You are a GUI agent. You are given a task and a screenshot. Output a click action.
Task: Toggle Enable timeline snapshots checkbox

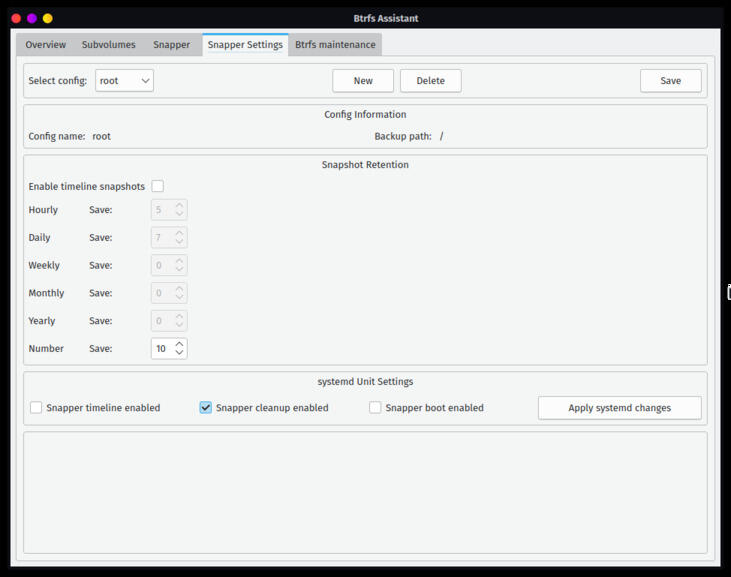158,186
